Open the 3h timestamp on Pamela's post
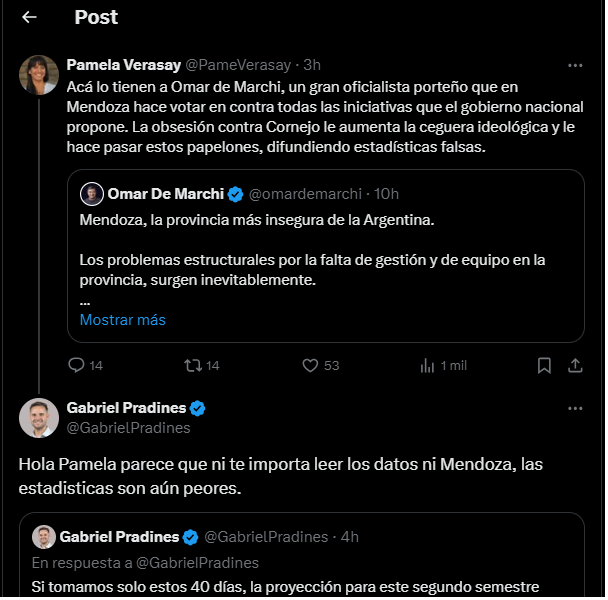This screenshot has height=600, width=608. click(x=312, y=65)
